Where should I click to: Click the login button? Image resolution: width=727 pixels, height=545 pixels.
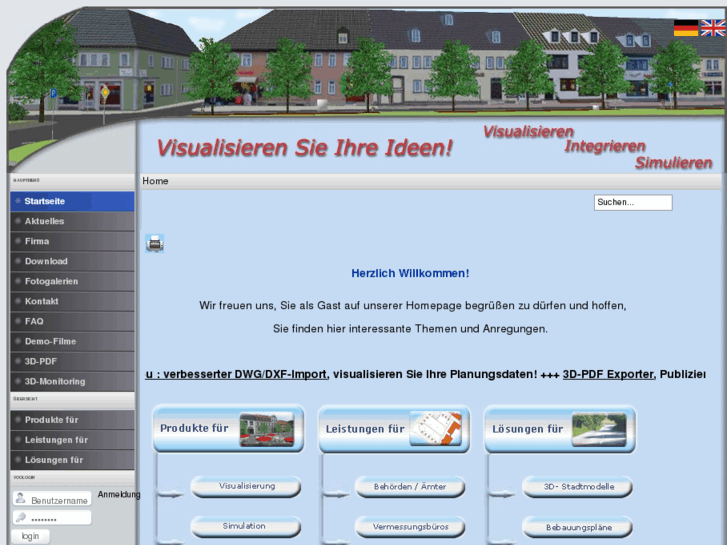[x=30, y=536]
